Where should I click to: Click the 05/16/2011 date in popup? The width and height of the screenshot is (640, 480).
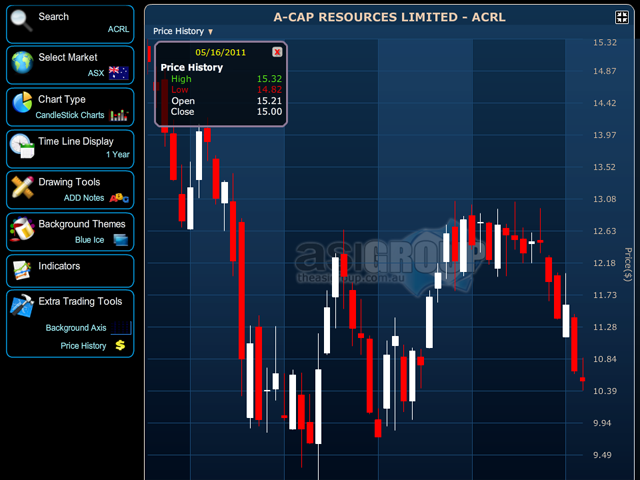tap(220, 53)
